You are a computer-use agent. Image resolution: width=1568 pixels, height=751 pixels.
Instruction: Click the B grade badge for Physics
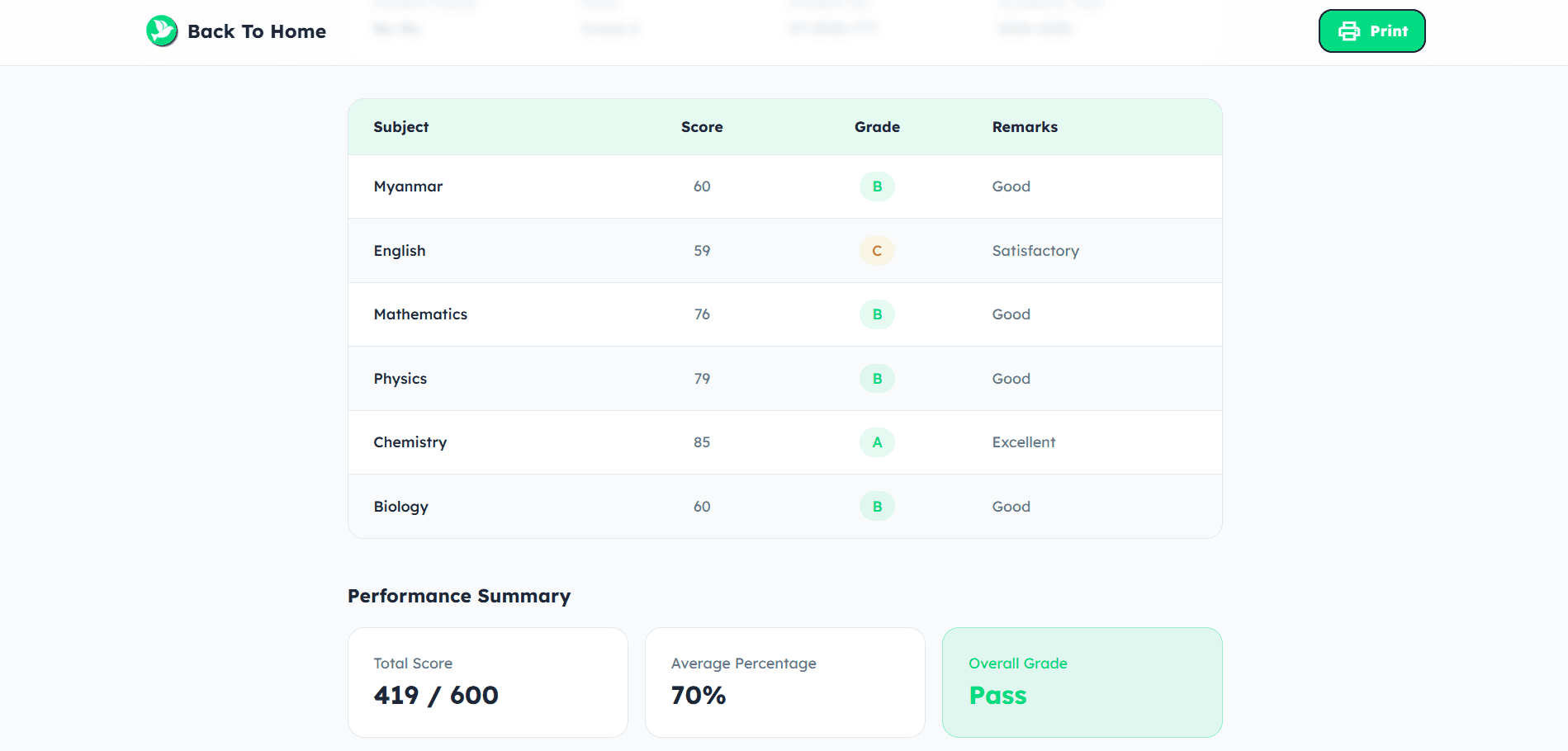coord(877,378)
